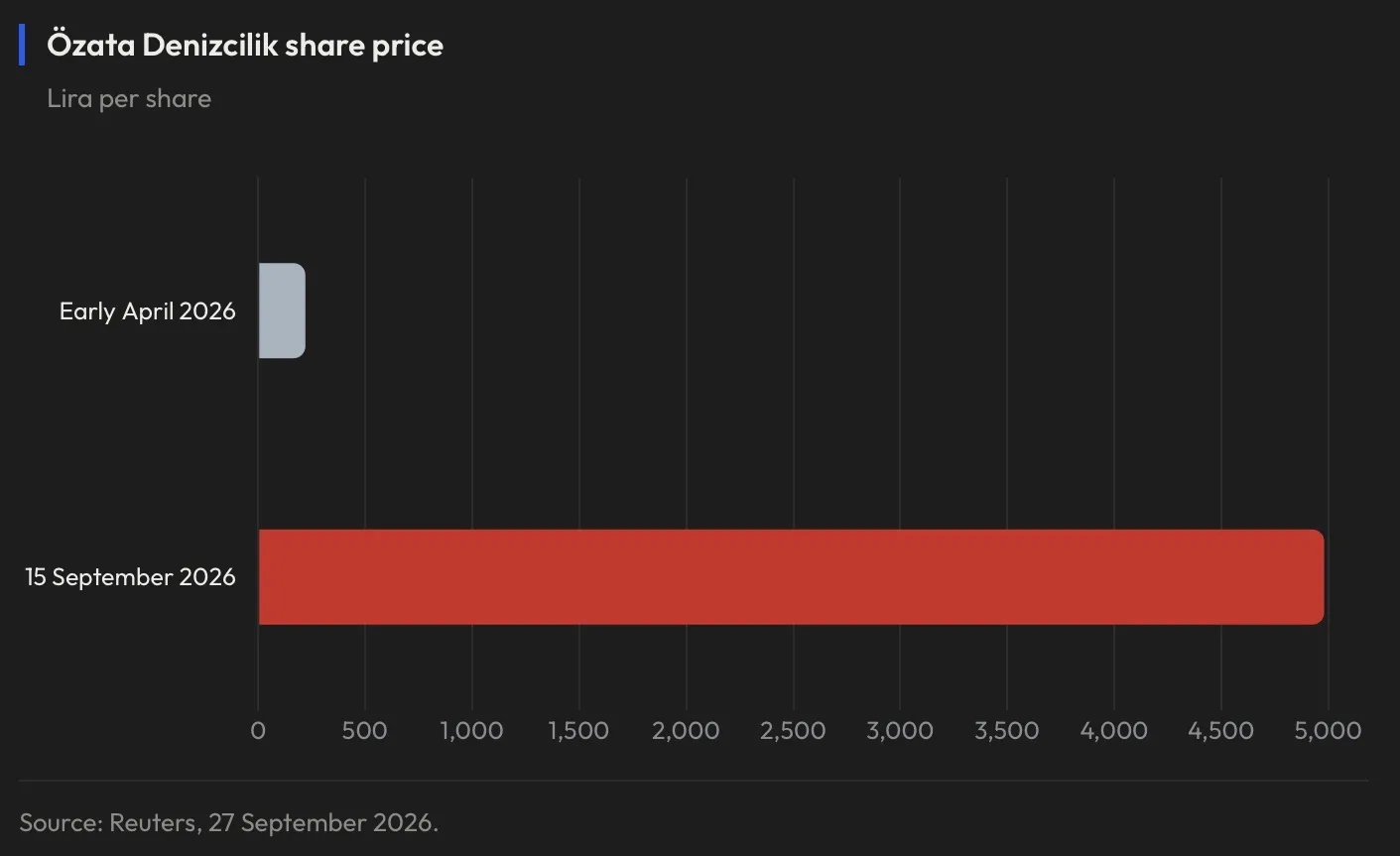Click the Lira per share subtitle
The image size is (1400, 856).
click(129, 98)
